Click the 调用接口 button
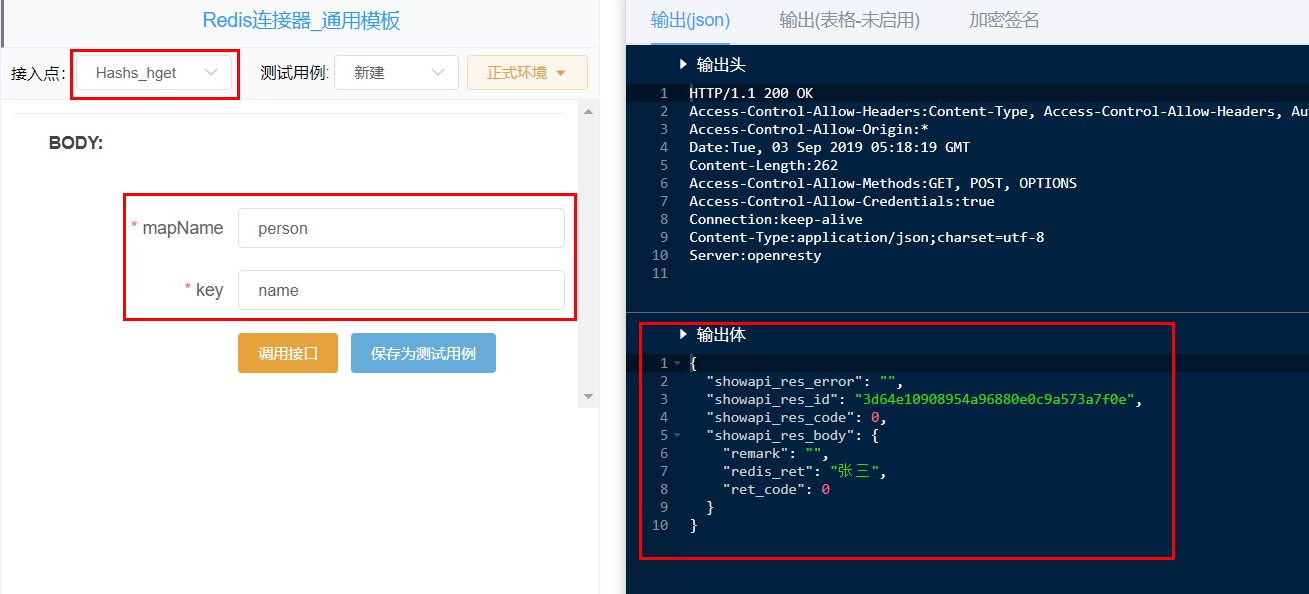The width and height of the screenshot is (1309, 594). (288, 353)
